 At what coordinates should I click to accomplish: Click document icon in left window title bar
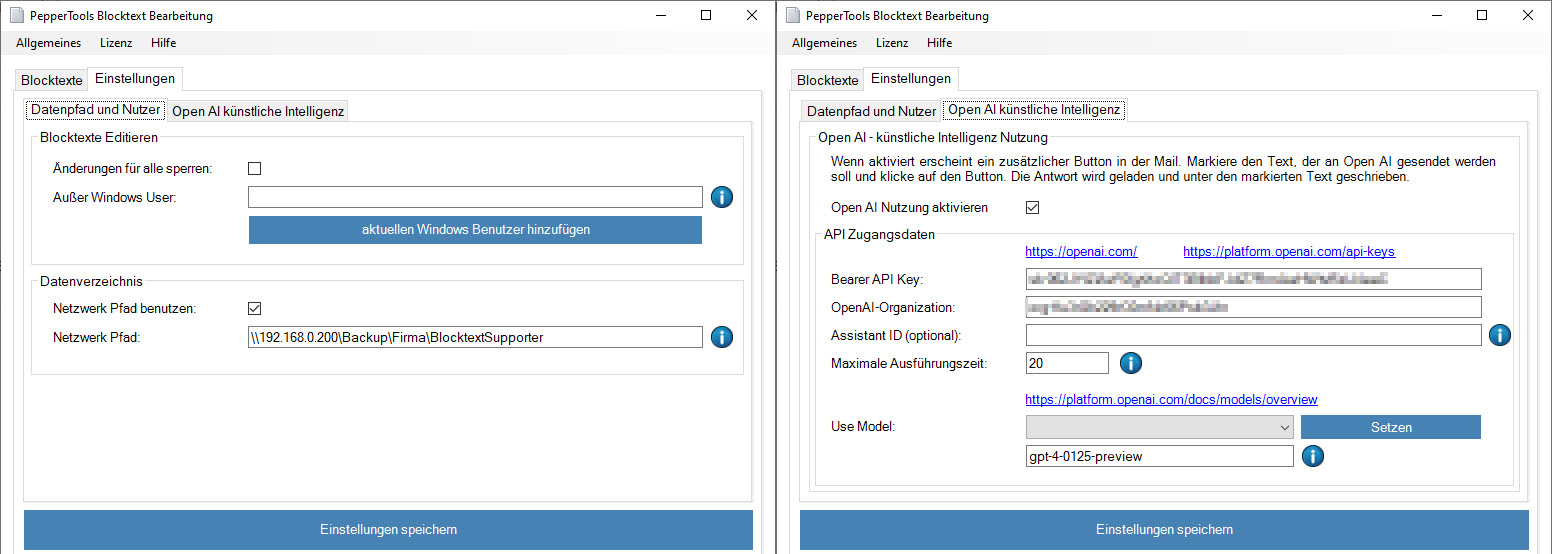pos(17,15)
